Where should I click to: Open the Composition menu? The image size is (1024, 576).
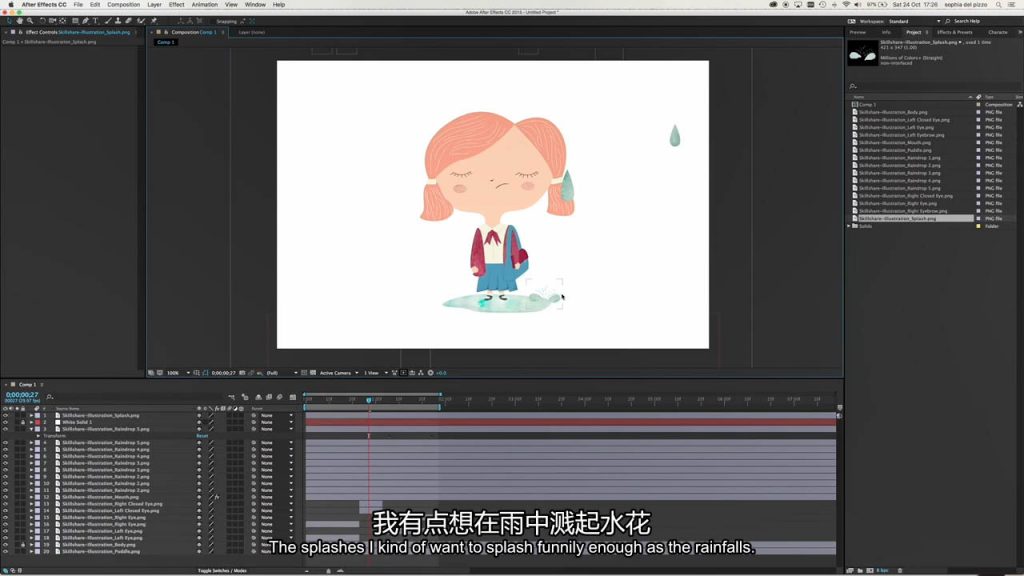(x=123, y=5)
